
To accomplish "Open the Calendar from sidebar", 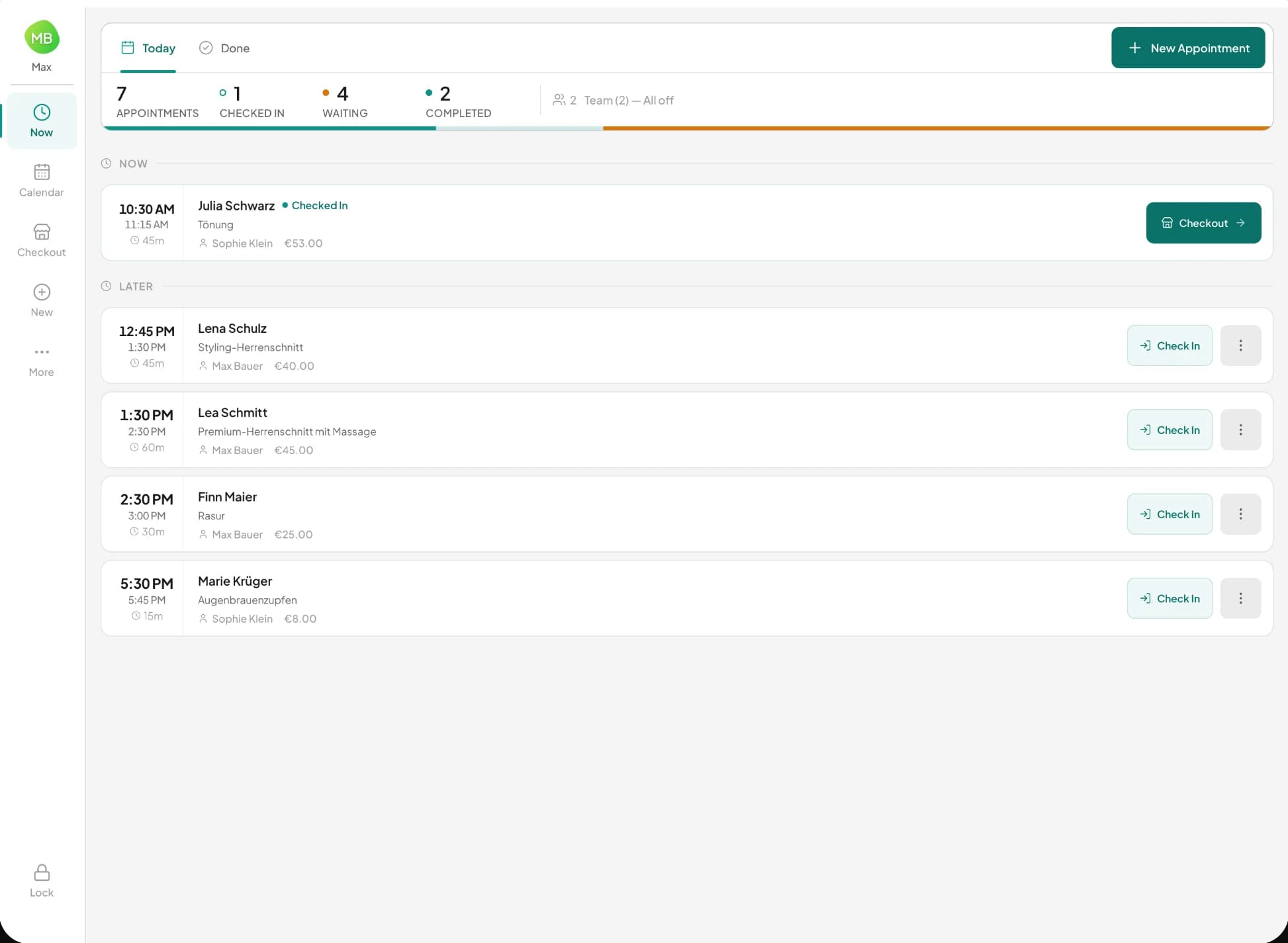I will 42,181.
